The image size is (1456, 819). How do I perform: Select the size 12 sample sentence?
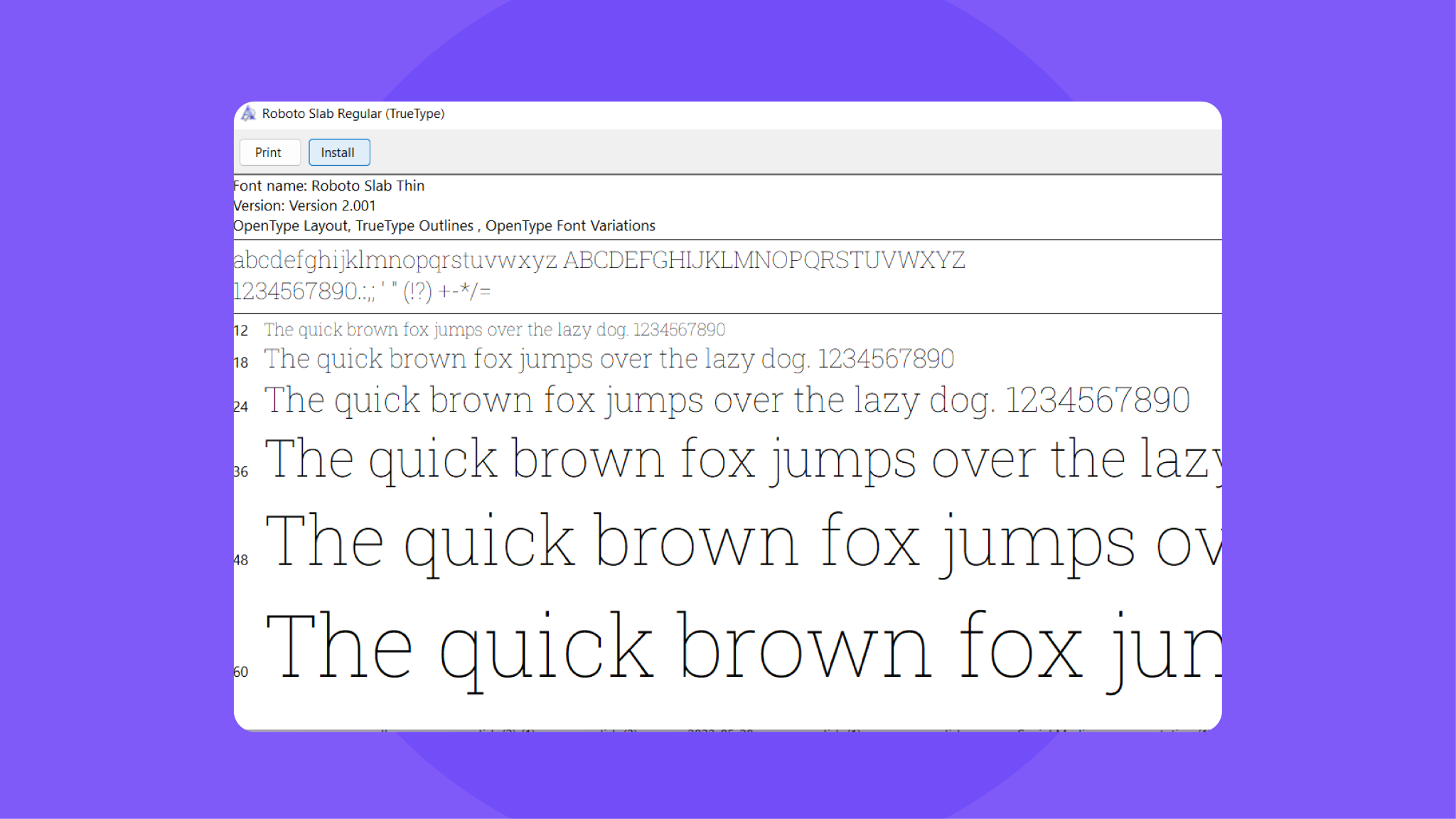494,329
